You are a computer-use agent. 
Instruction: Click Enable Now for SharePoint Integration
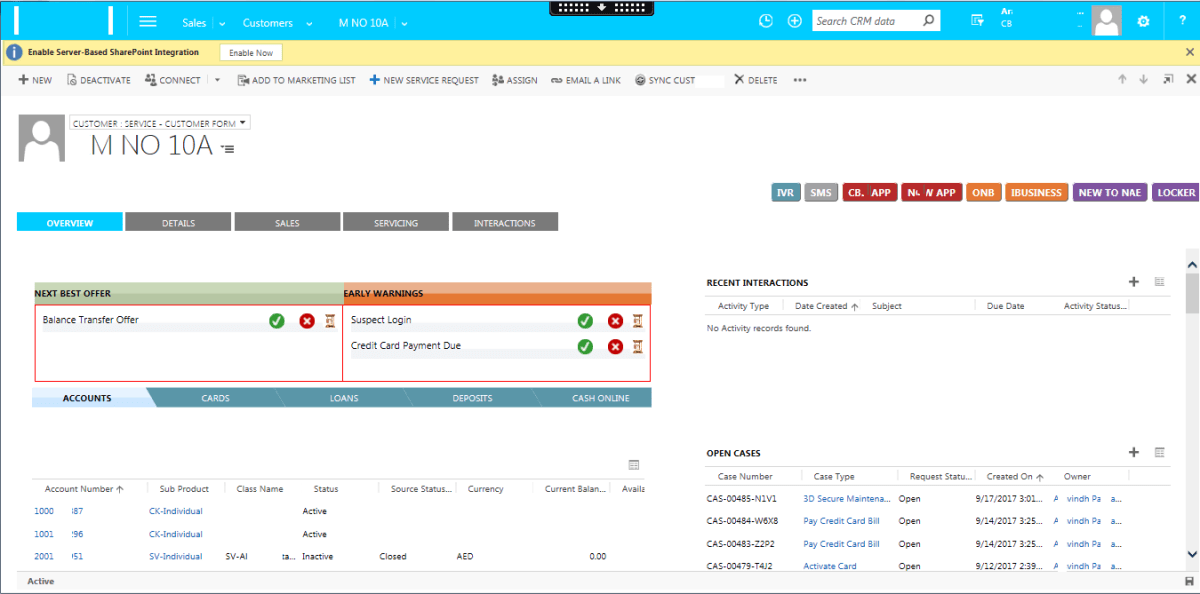click(x=250, y=52)
